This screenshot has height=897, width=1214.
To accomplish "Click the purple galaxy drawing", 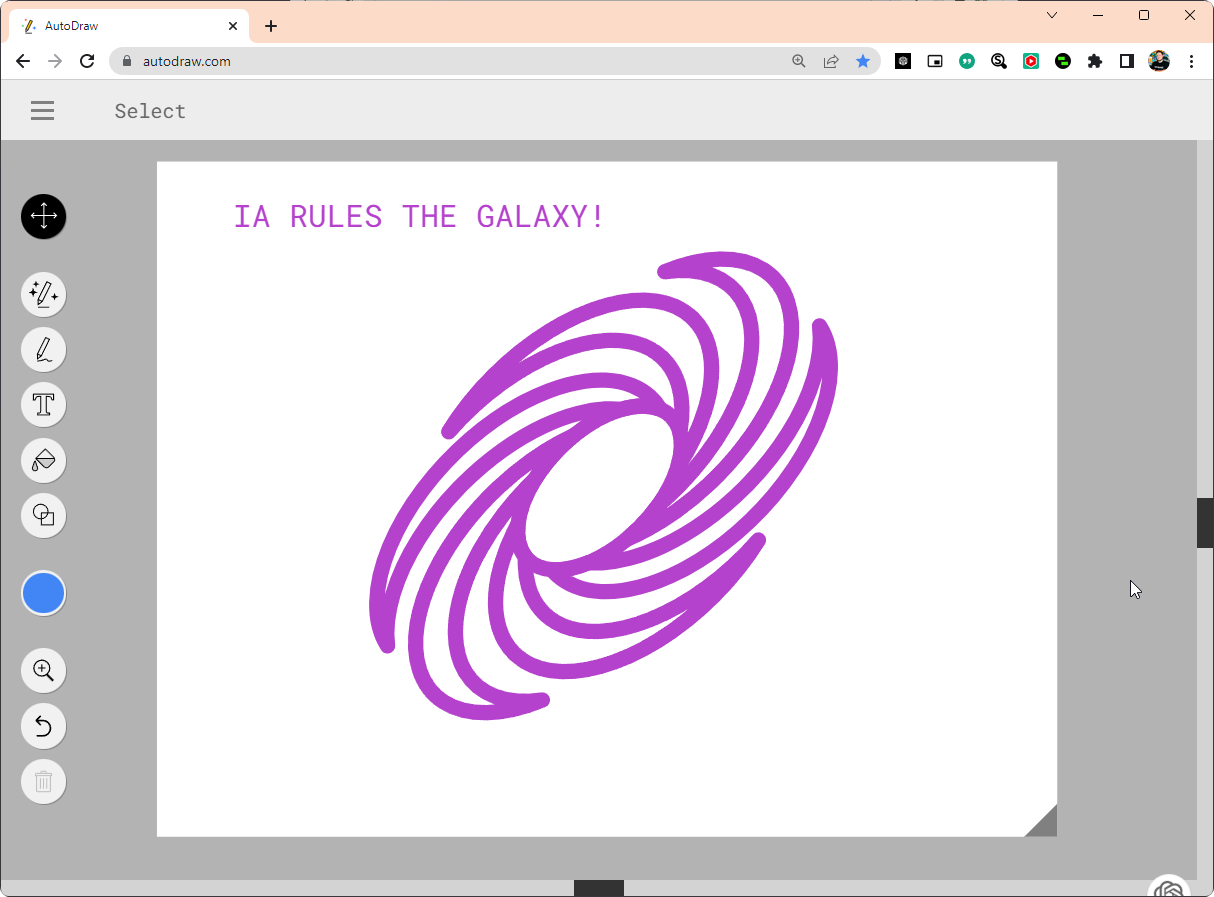I will (x=603, y=485).
